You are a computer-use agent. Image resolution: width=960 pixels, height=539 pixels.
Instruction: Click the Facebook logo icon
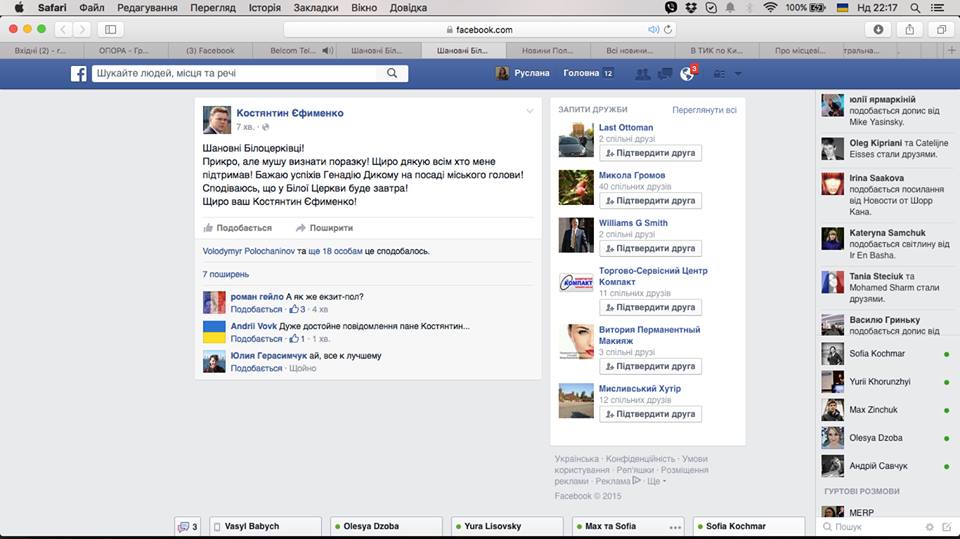click(78, 74)
